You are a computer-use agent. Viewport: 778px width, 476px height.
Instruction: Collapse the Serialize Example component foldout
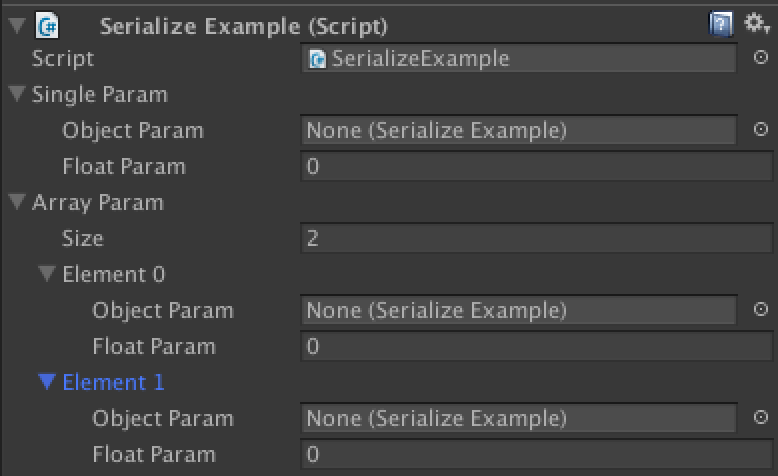pos(17,25)
